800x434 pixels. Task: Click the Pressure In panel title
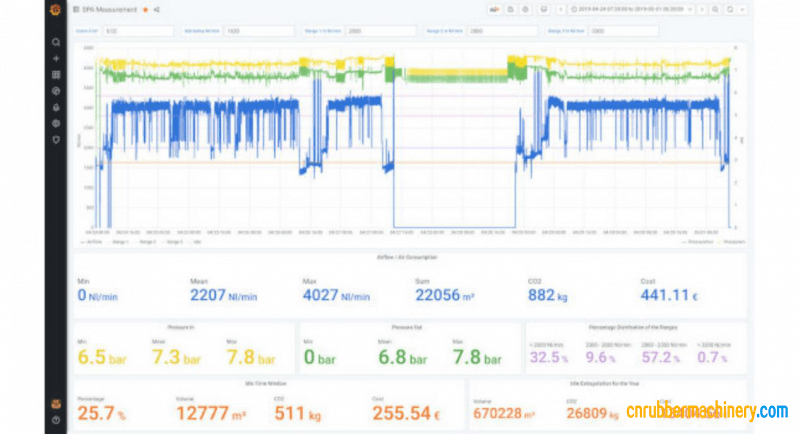[183, 325]
